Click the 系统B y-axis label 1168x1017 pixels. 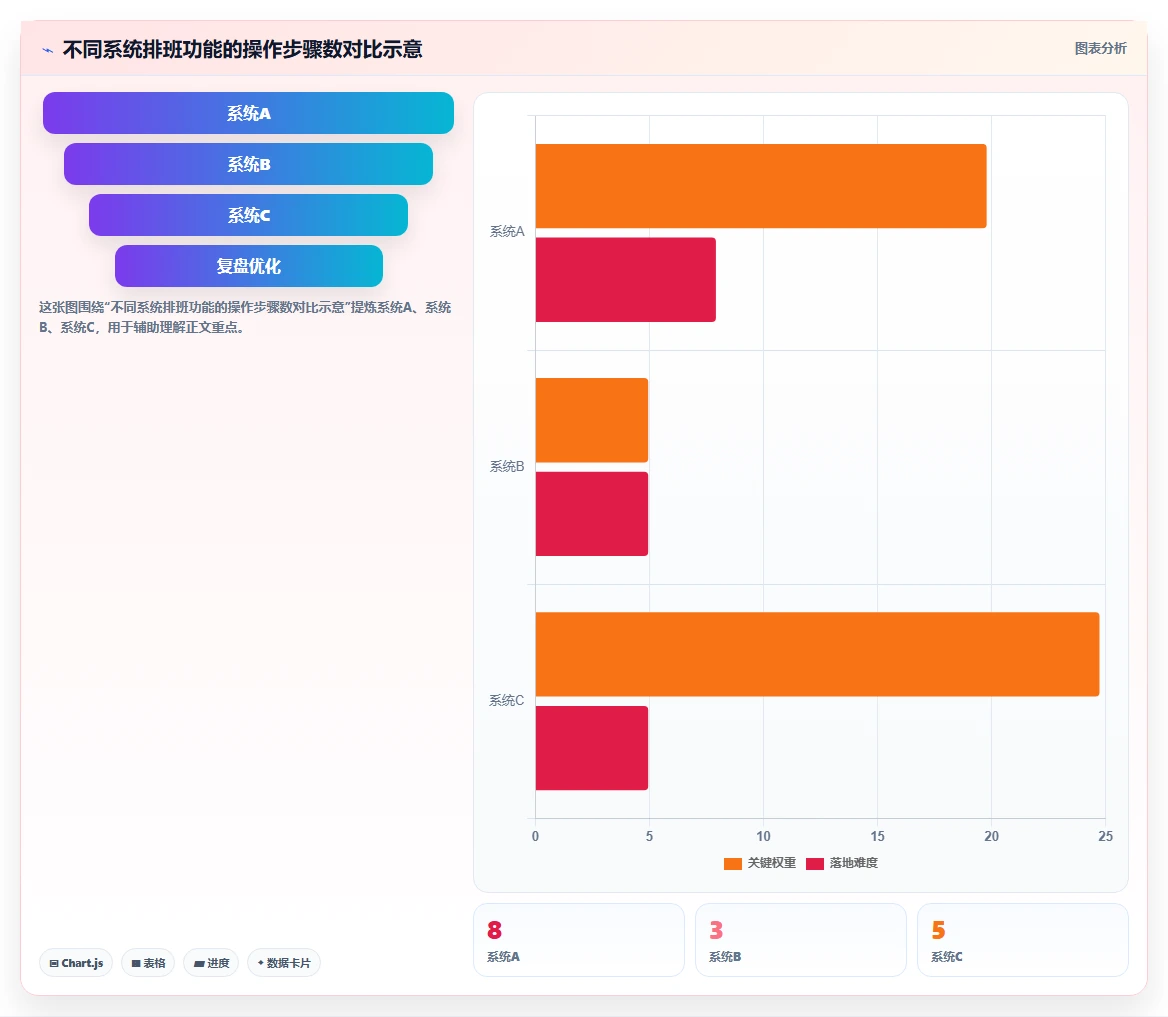pyautogui.click(x=507, y=466)
